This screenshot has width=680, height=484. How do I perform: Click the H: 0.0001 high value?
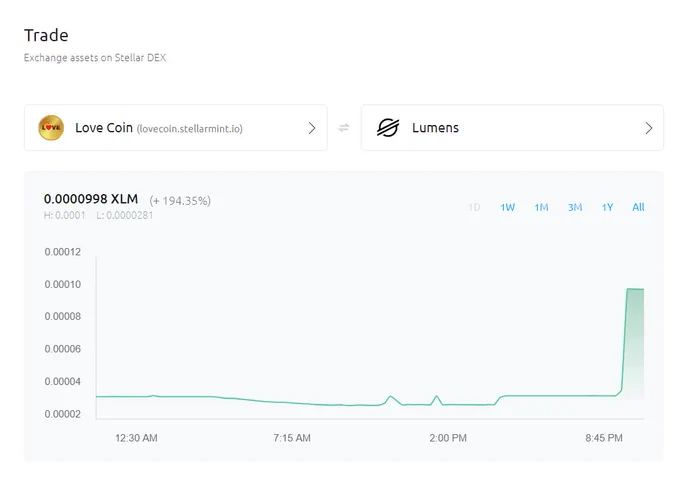[65, 215]
